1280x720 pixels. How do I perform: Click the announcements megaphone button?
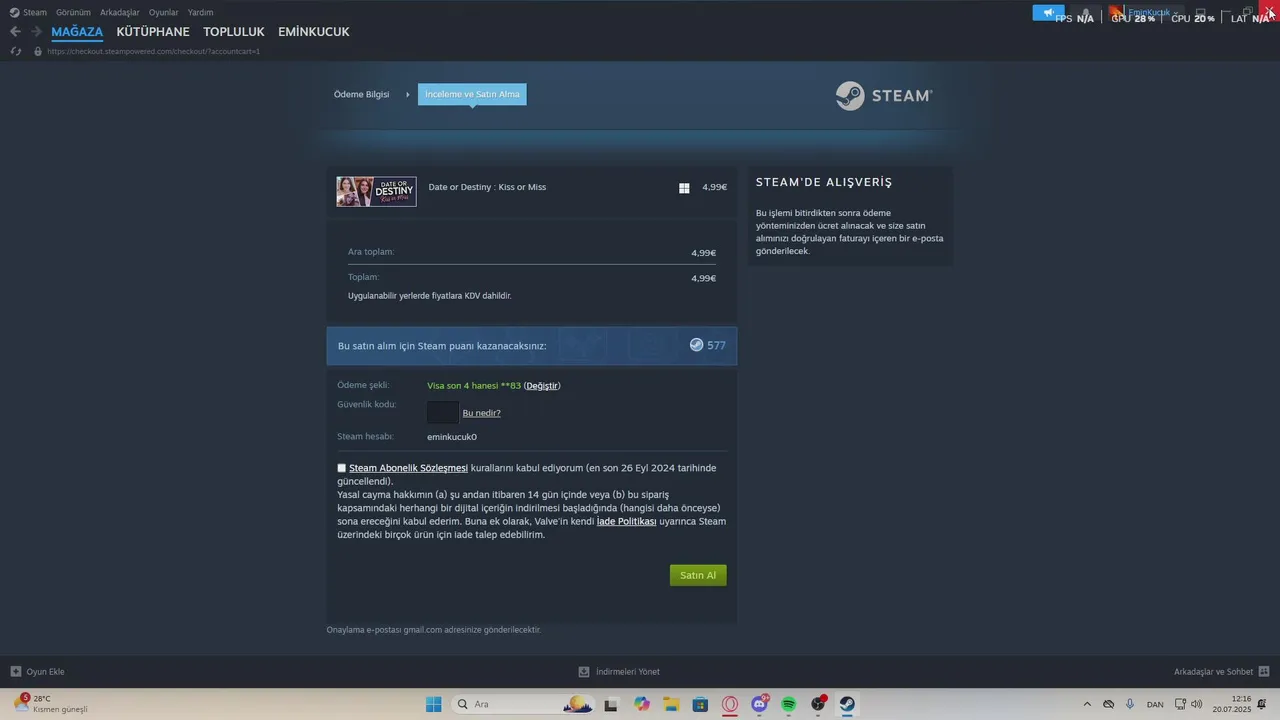[1049, 13]
